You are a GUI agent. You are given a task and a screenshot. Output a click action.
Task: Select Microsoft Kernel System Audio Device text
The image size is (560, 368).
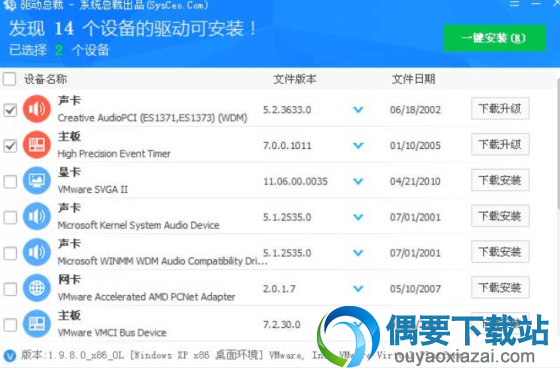138,225
